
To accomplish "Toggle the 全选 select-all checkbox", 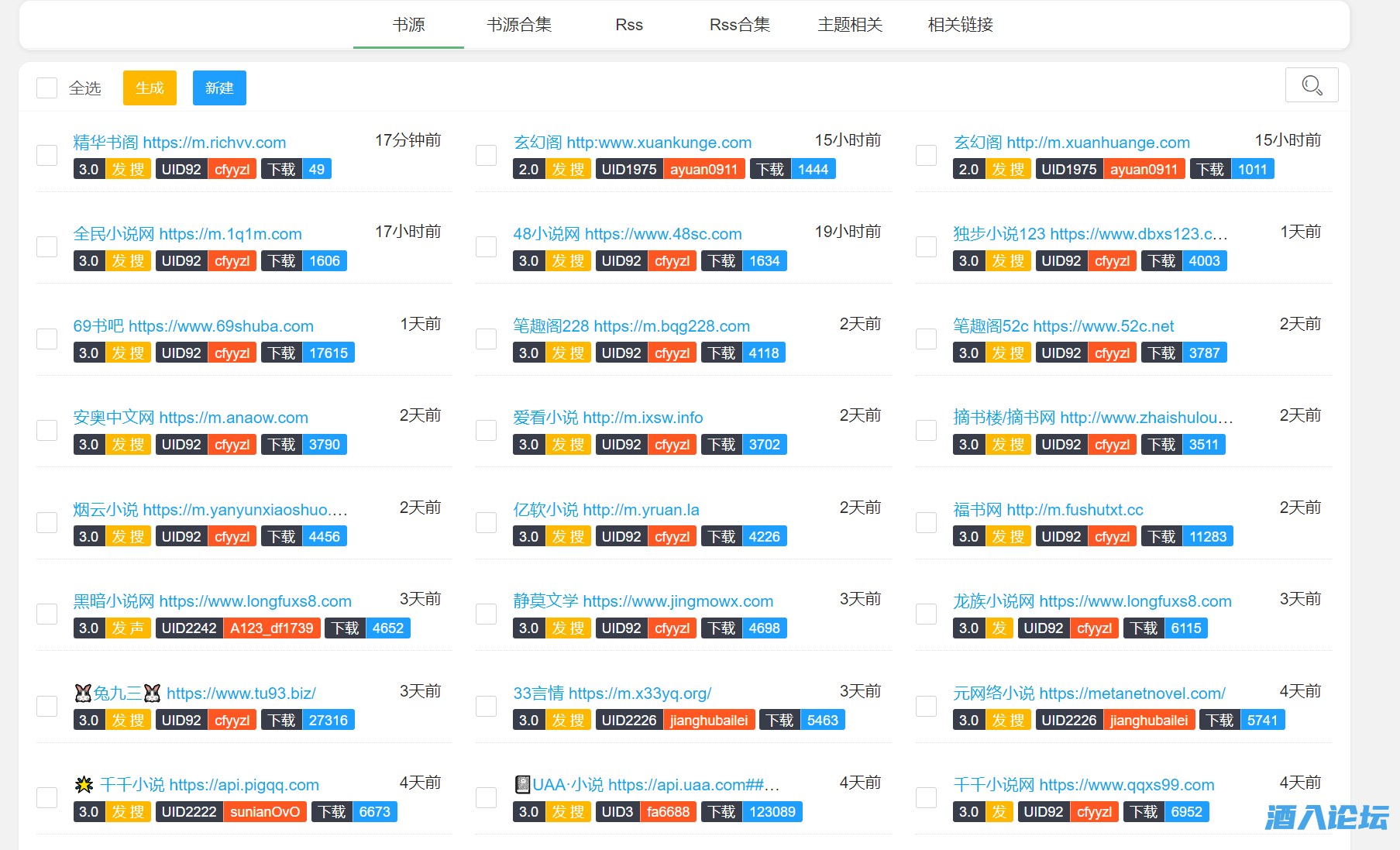I will [47, 88].
